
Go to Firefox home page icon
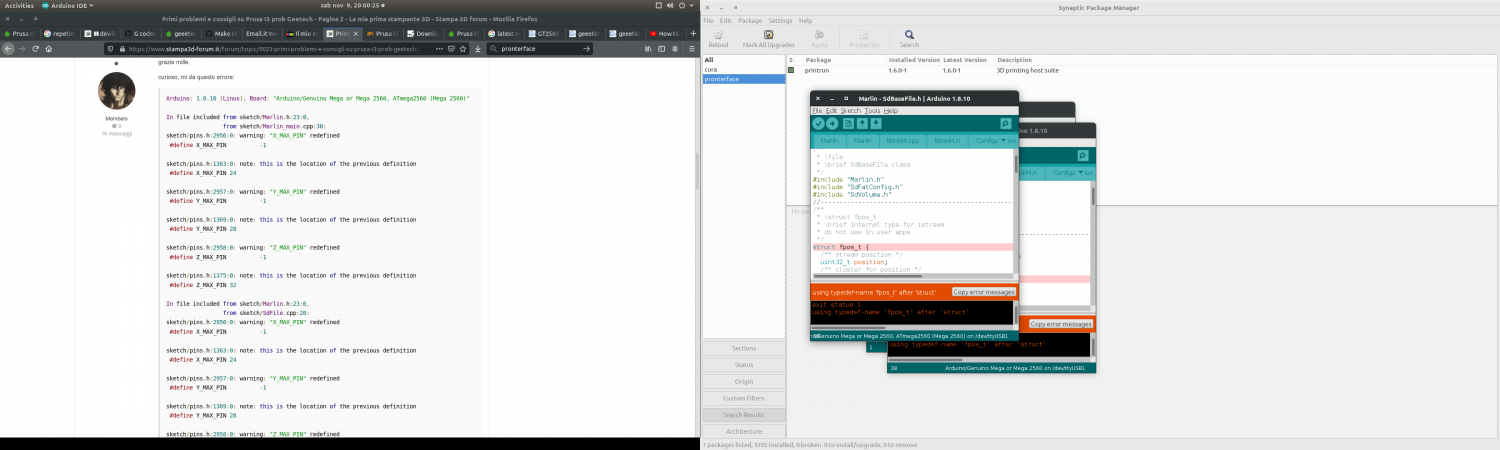click(49, 48)
